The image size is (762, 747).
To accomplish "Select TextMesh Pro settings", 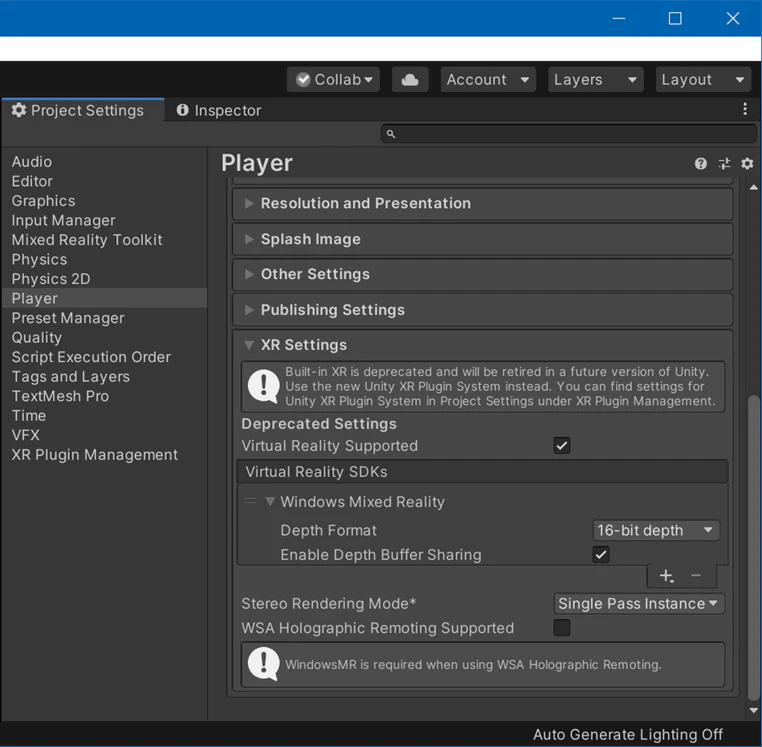I will pos(104,396).
